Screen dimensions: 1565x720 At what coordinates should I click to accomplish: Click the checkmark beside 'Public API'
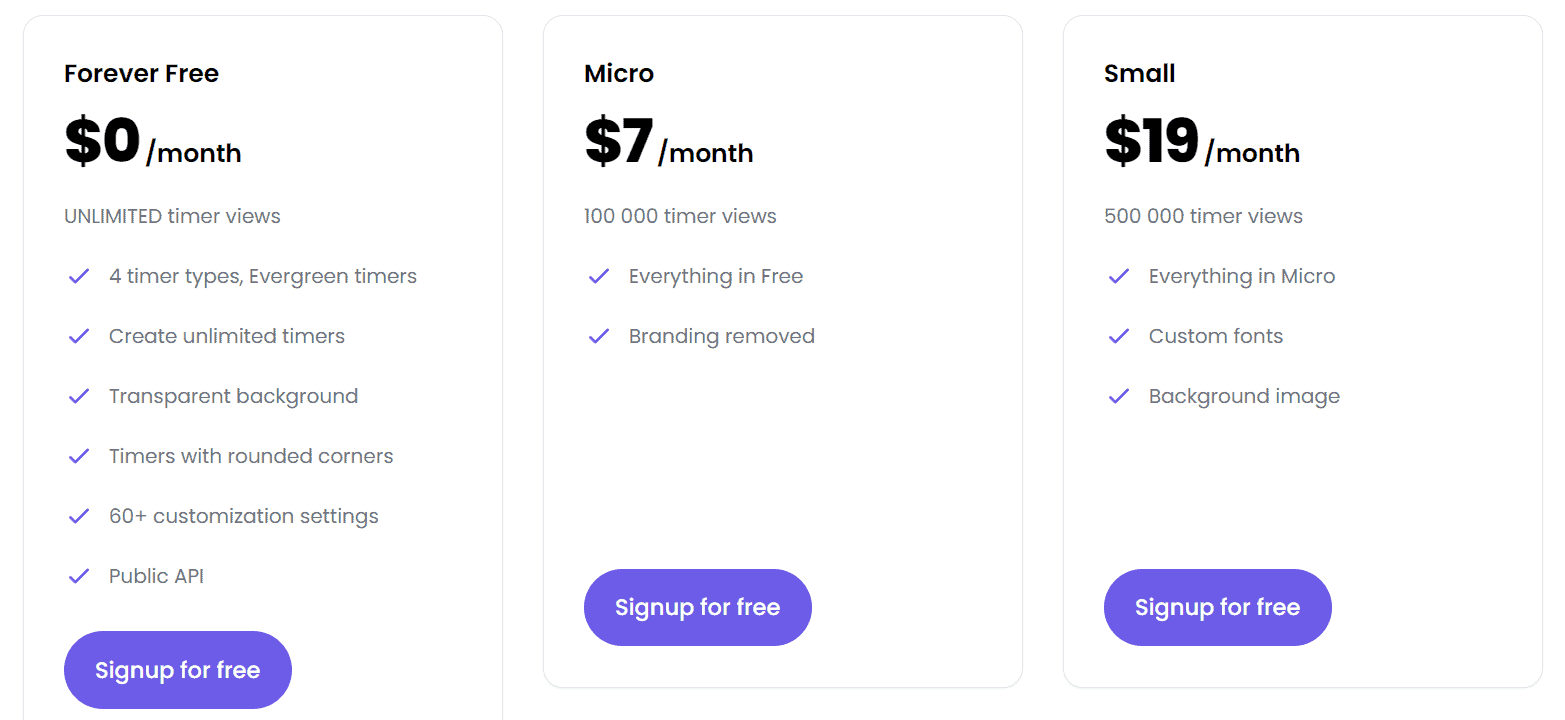tap(79, 576)
